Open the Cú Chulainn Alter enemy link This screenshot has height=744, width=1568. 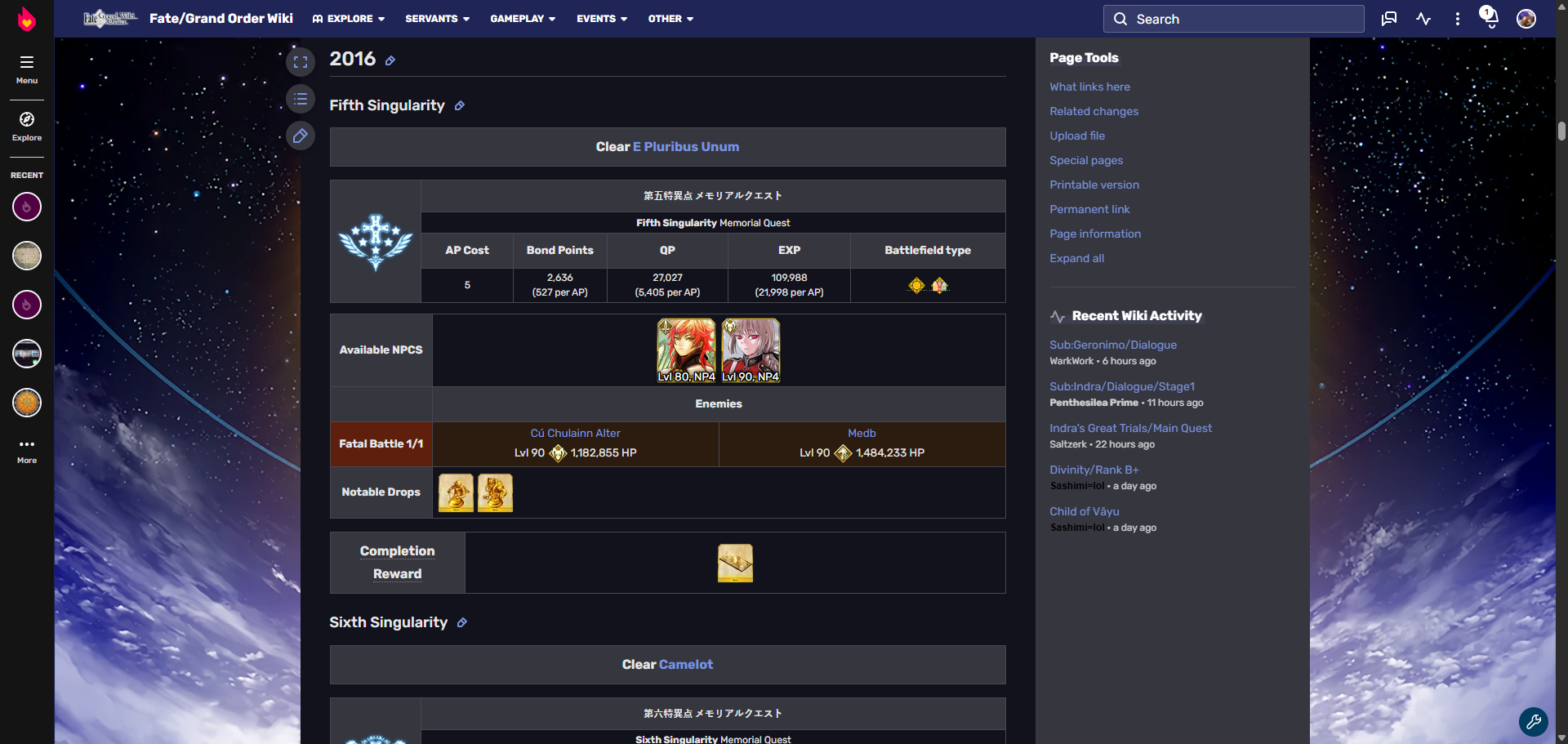click(x=576, y=434)
